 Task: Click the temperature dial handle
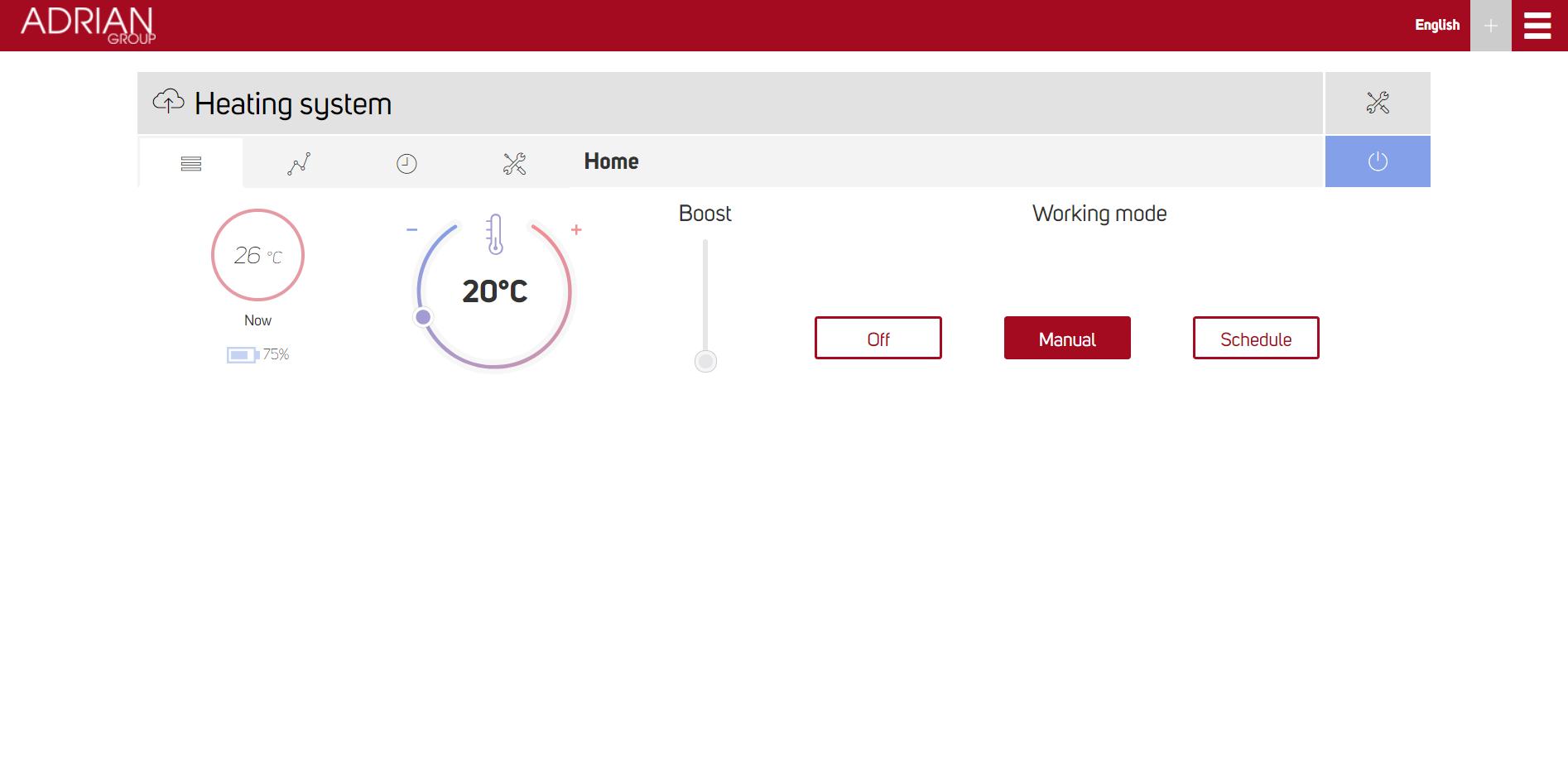(423, 317)
